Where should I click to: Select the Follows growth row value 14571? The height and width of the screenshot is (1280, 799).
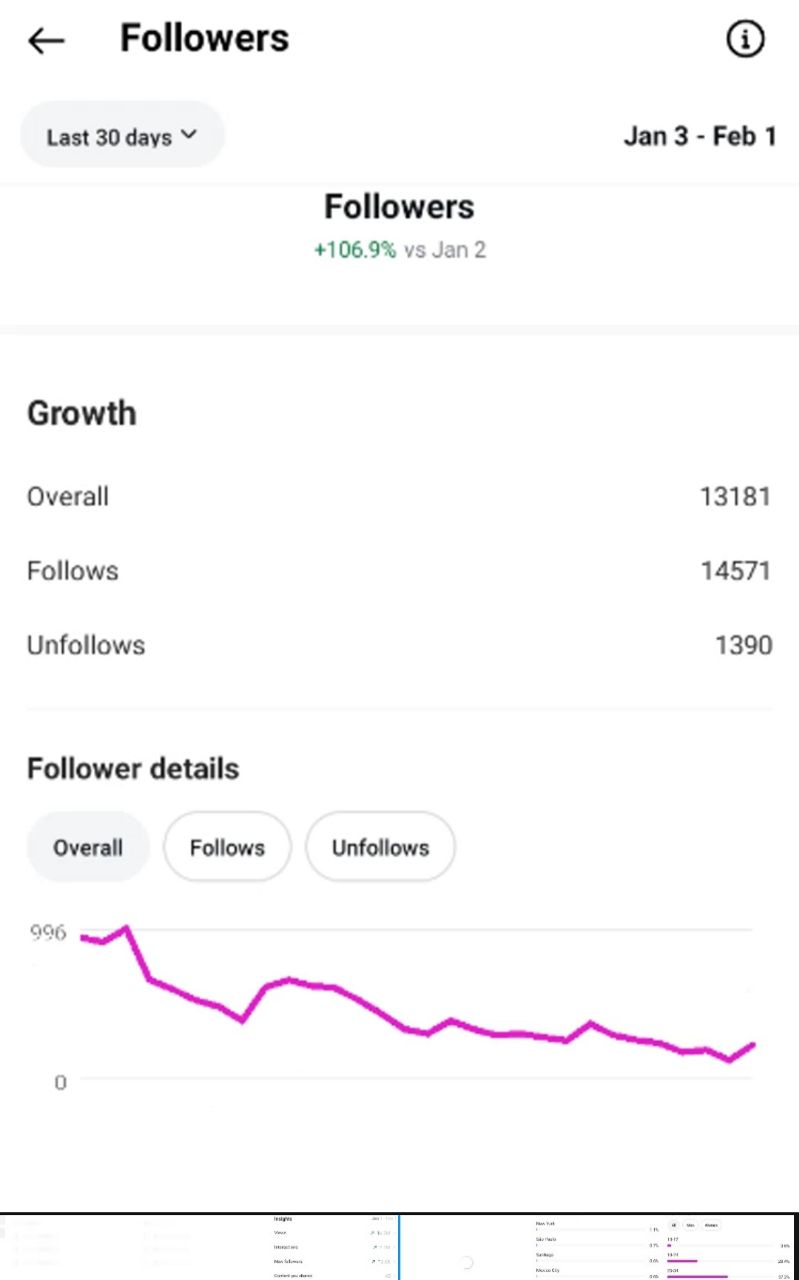pos(735,571)
